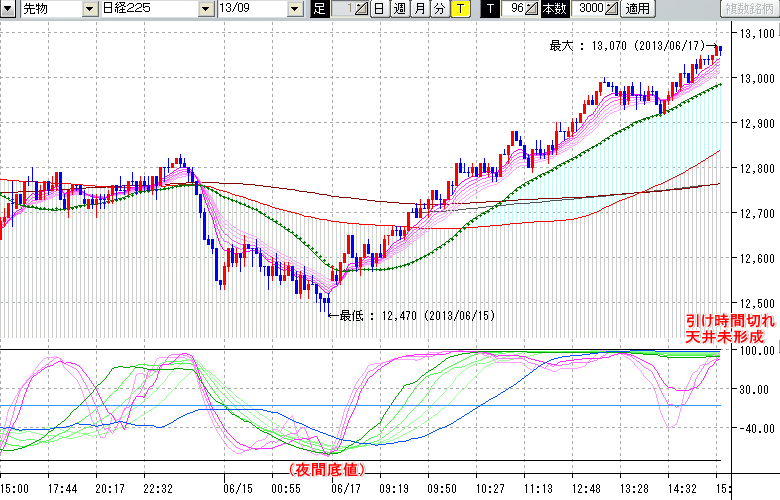The image size is (780, 500).
Task: Select the minute (分) chart period button
Action: 439,9
